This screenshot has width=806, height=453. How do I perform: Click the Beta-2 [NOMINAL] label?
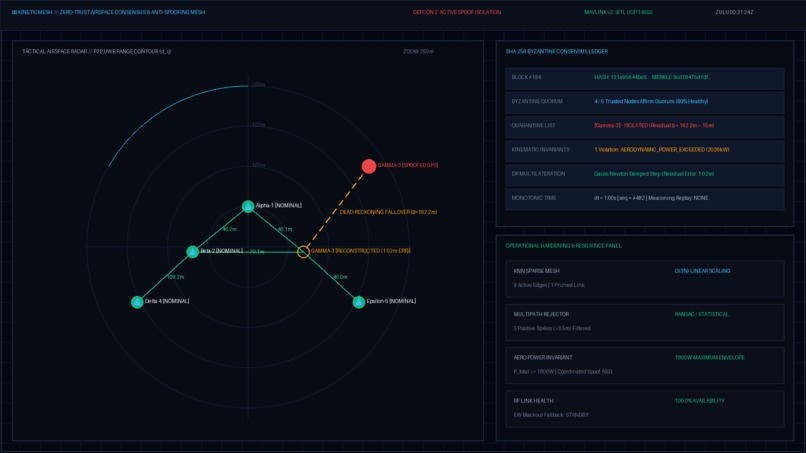pyautogui.click(x=222, y=251)
